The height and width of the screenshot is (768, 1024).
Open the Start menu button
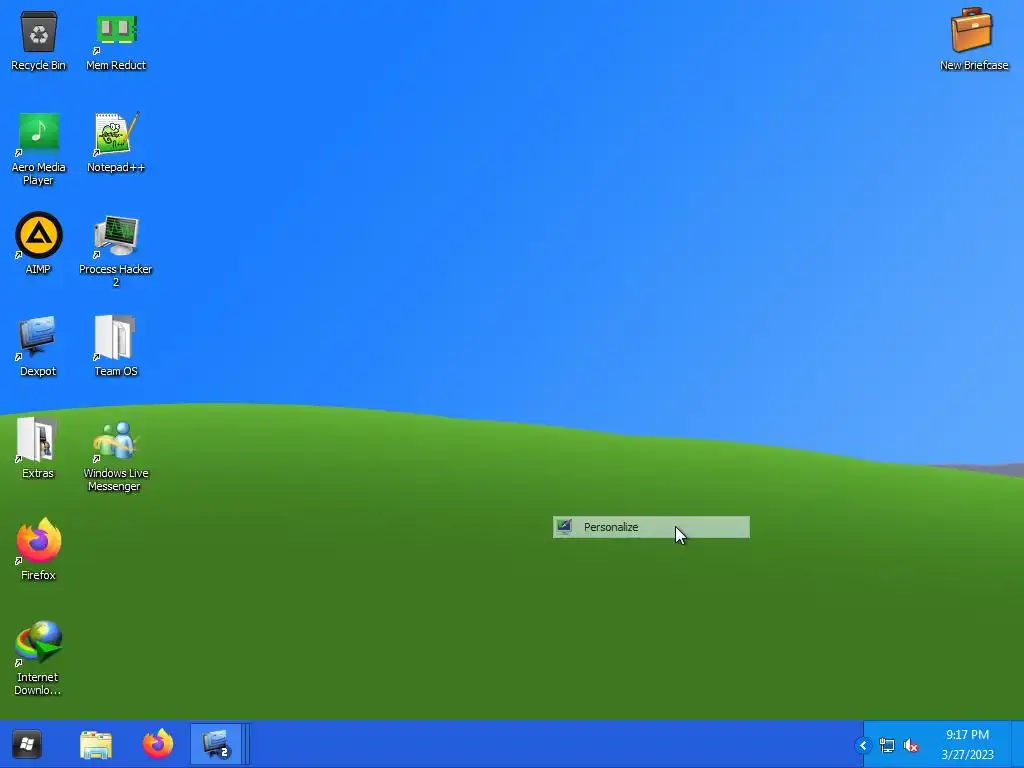pyautogui.click(x=27, y=744)
